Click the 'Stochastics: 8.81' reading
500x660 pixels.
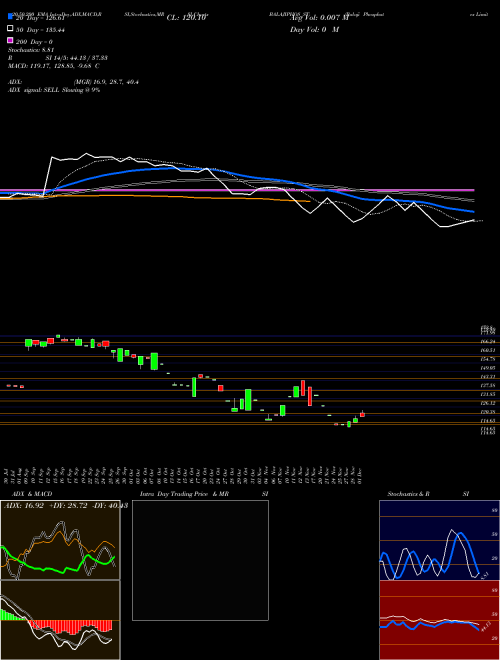tap(29, 50)
